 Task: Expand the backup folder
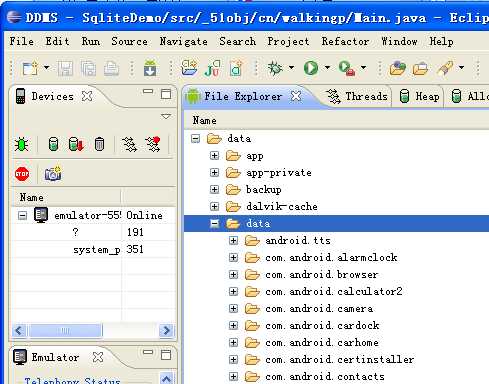point(215,189)
